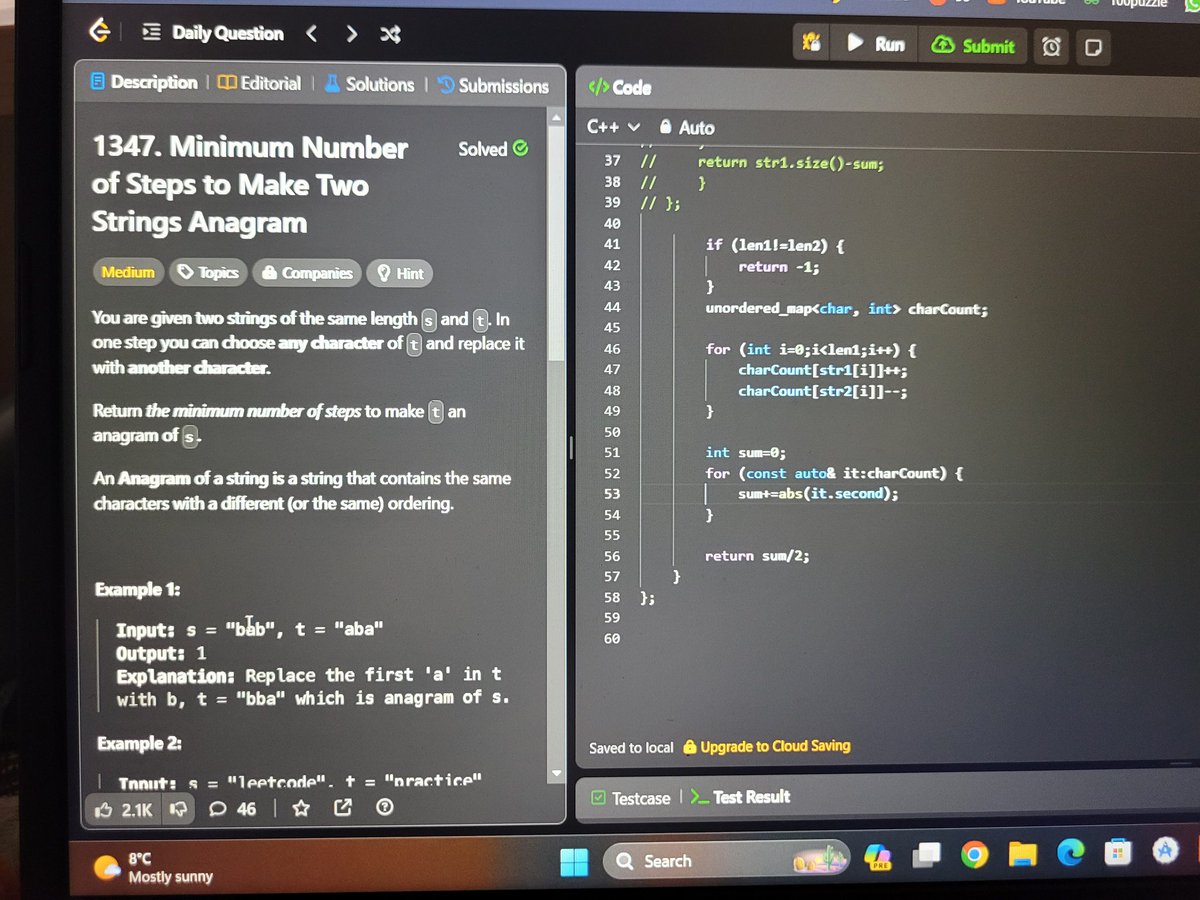The image size is (1200, 900).
Task: Open Google Chrome from the taskbar
Action: [x=975, y=854]
